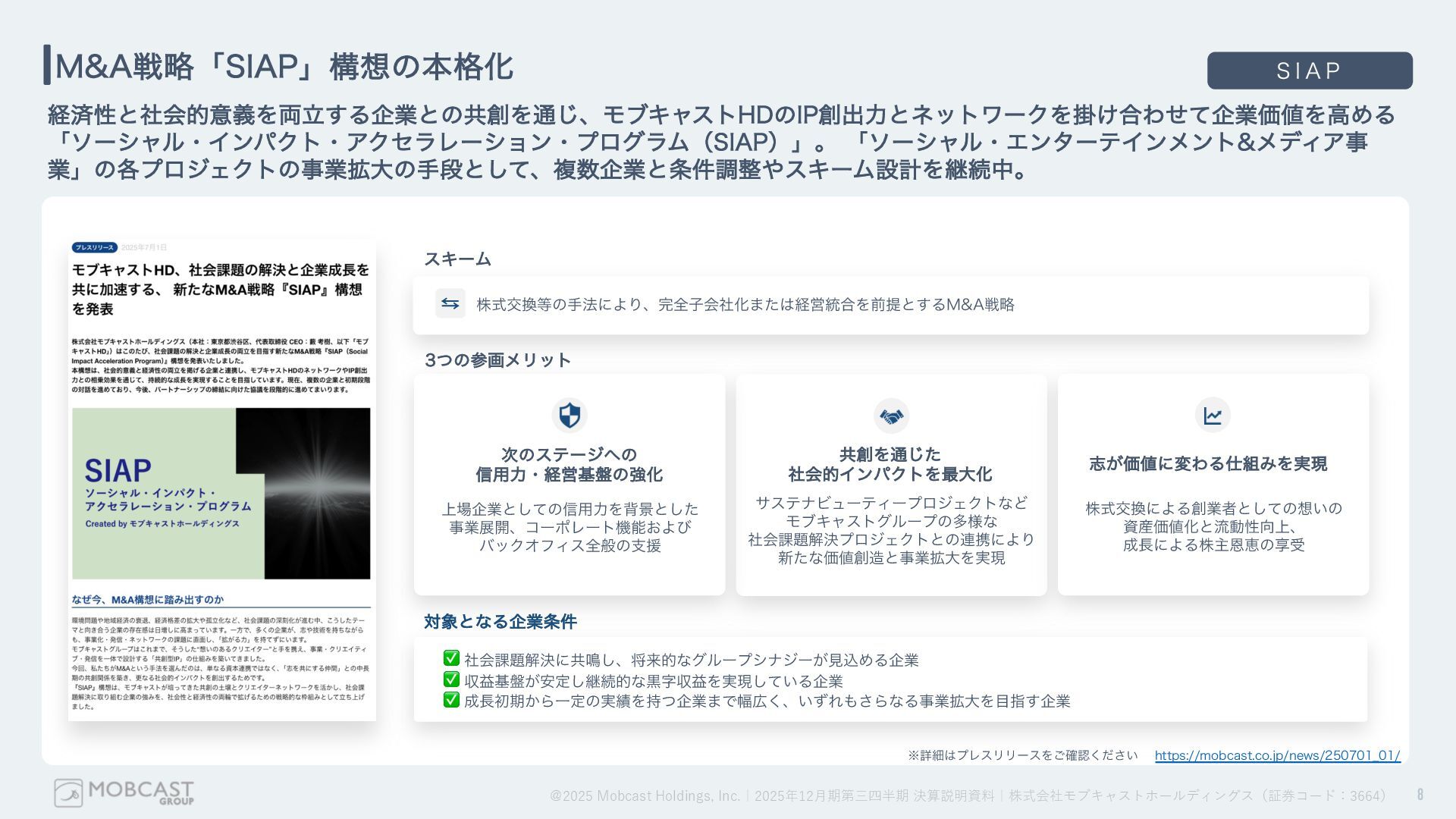Click the page number 8 at bottom right

click(x=1420, y=795)
